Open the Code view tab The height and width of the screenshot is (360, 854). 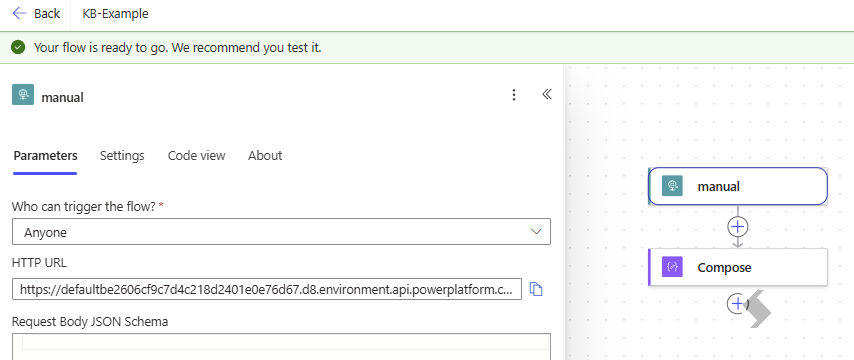pos(196,156)
